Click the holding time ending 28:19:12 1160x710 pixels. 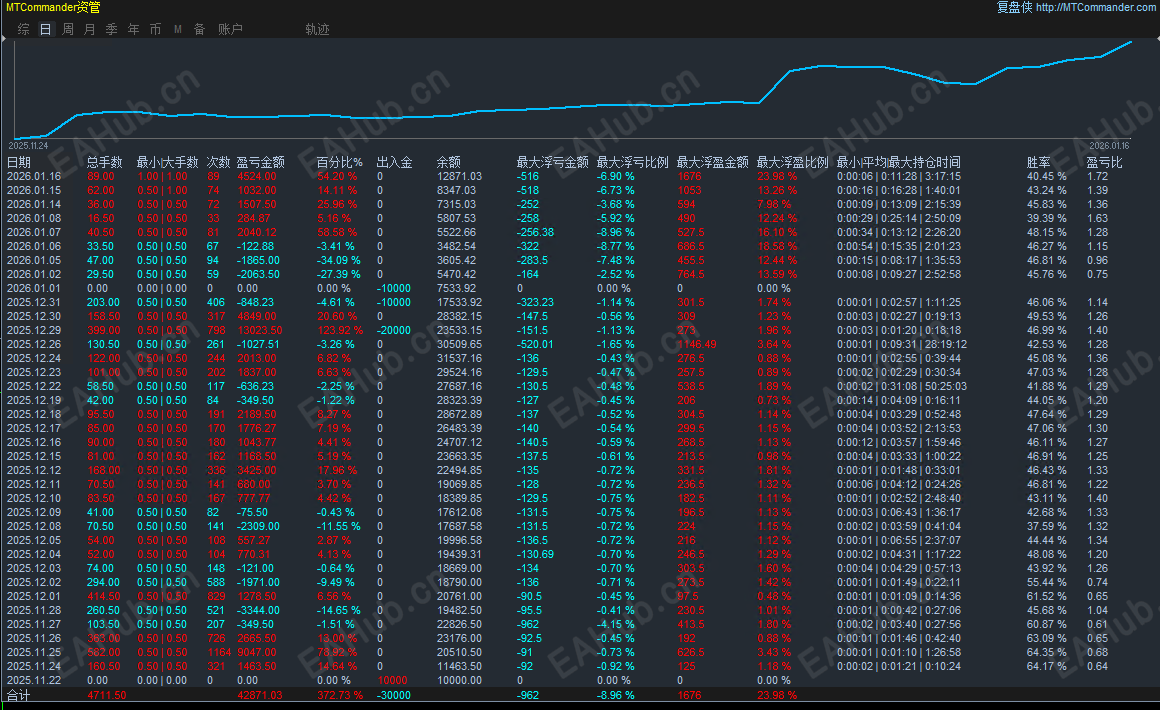[x=902, y=344]
